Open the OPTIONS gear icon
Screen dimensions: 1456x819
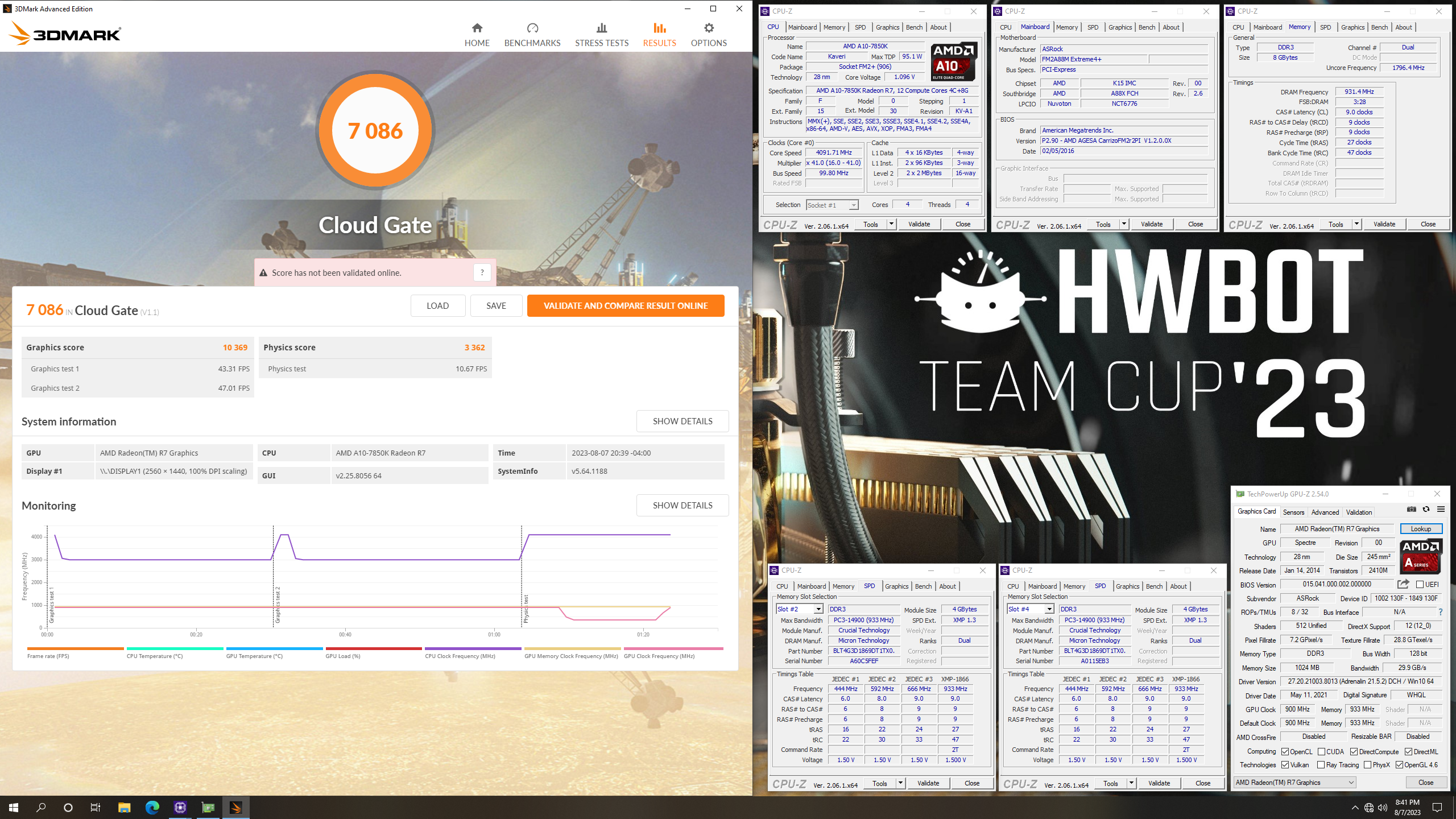(x=709, y=28)
